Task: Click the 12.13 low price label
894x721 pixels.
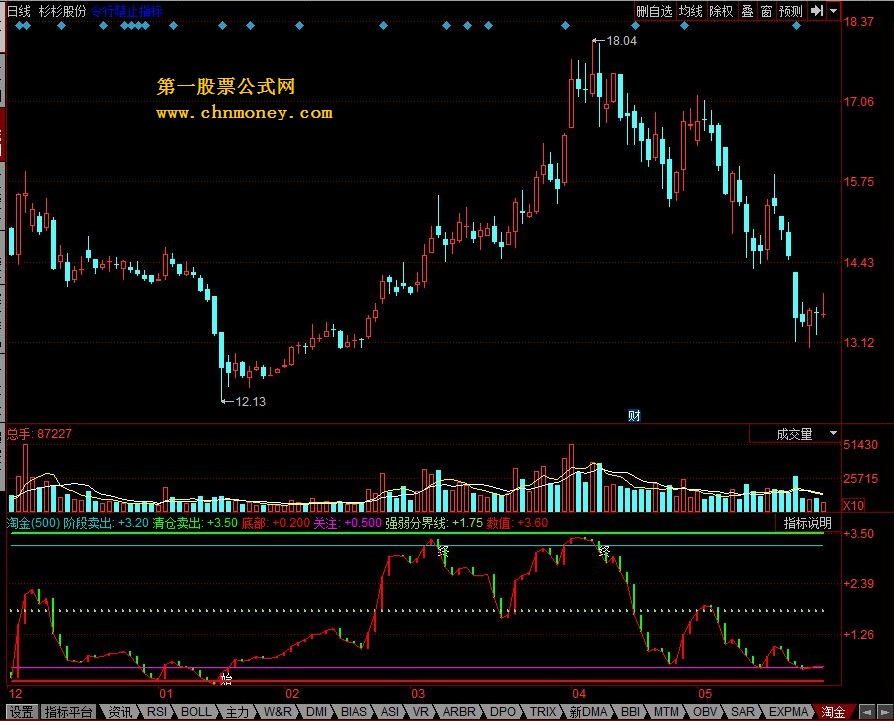Action: [x=250, y=401]
